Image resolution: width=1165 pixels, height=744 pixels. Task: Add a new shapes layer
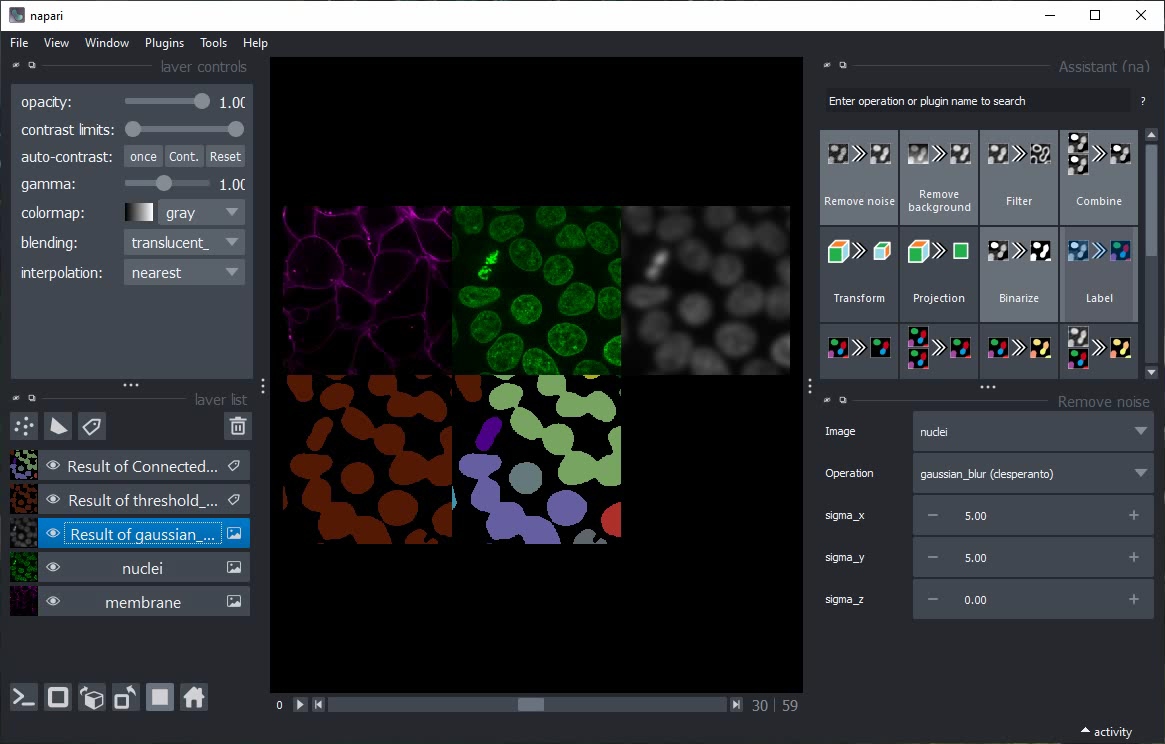(58, 426)
